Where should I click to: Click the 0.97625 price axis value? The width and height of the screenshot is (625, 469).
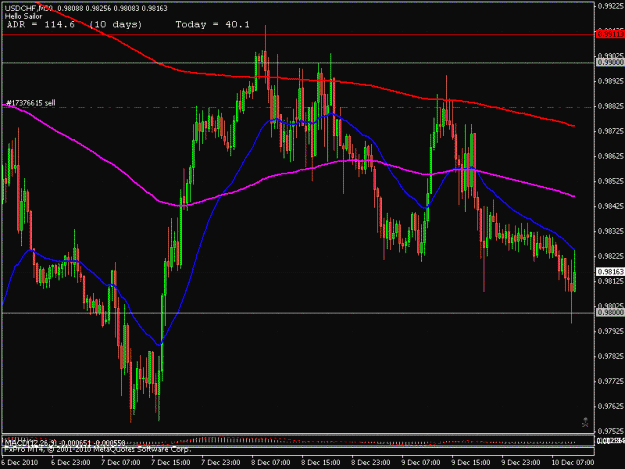tap(611, 406)
